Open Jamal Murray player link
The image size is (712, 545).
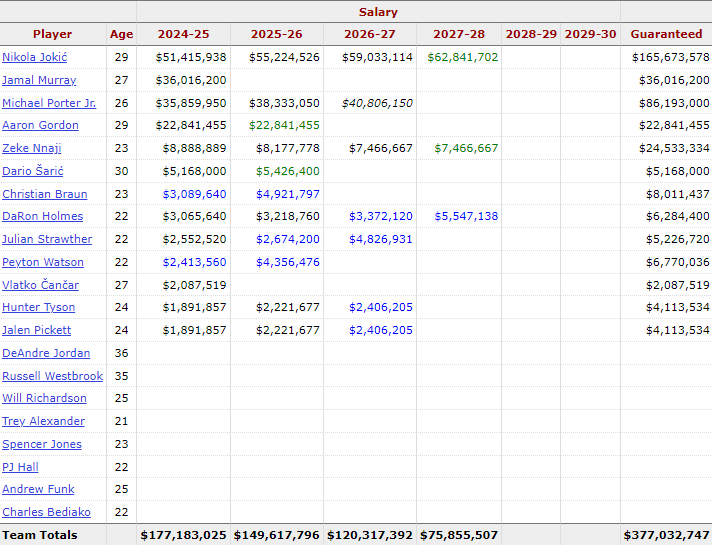point(39,80)
